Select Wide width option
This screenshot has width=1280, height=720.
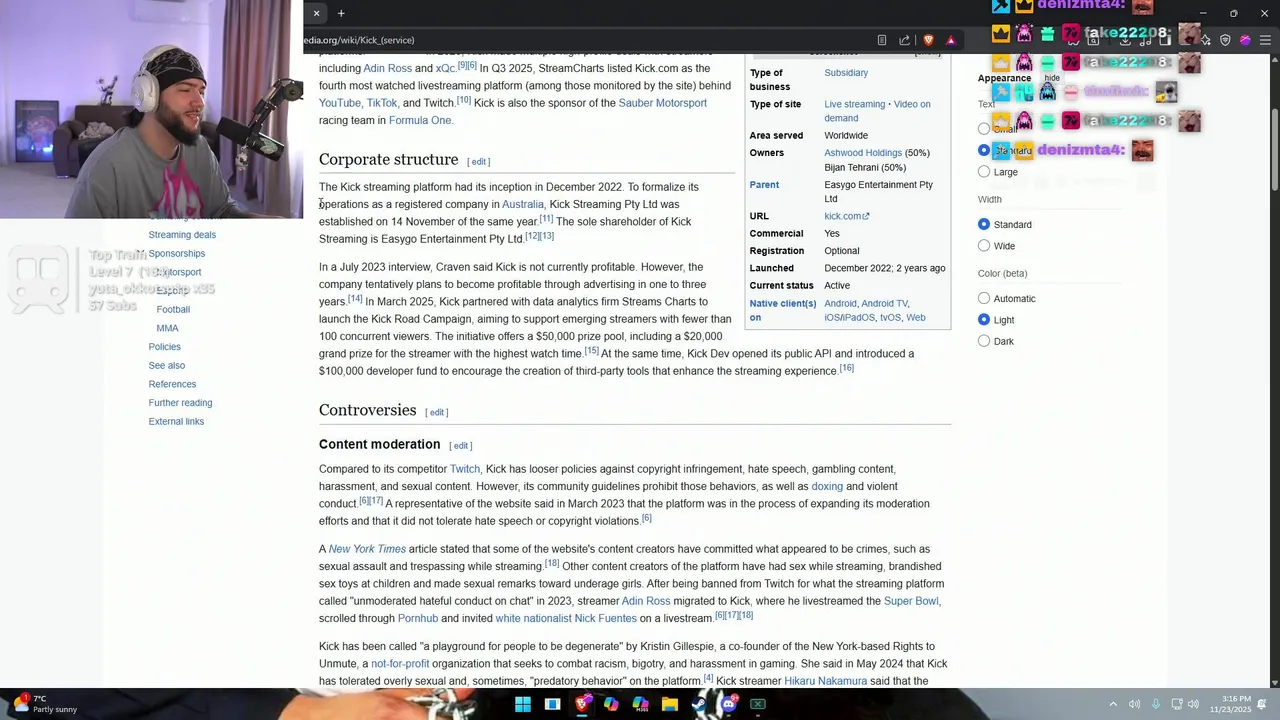click(x=984, y=246)
